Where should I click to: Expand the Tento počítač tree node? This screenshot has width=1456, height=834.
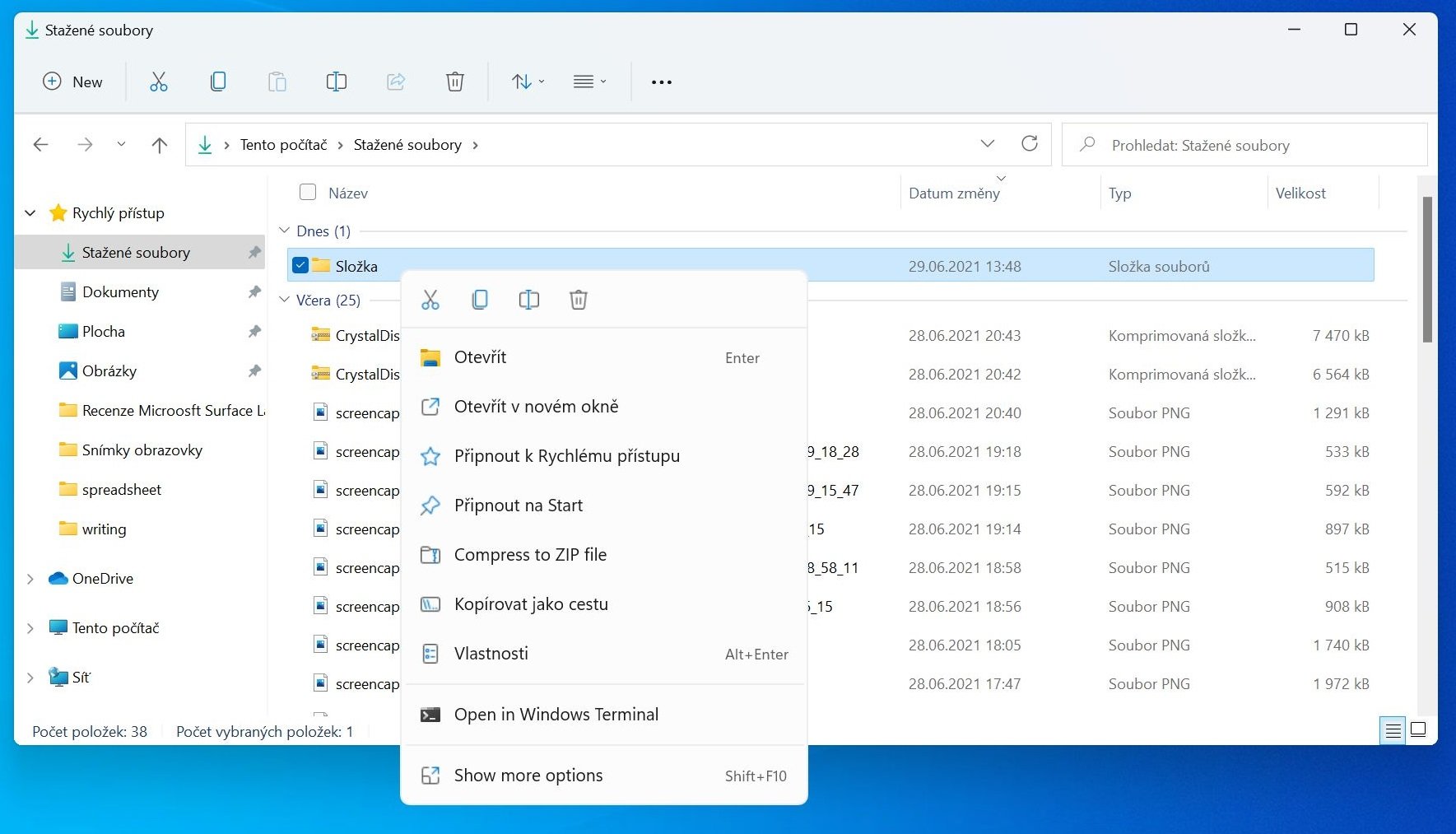pos(30,628)
